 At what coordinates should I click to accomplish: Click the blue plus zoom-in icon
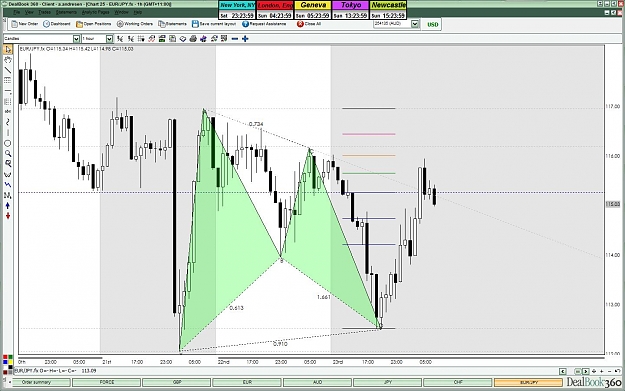(245, 39)
